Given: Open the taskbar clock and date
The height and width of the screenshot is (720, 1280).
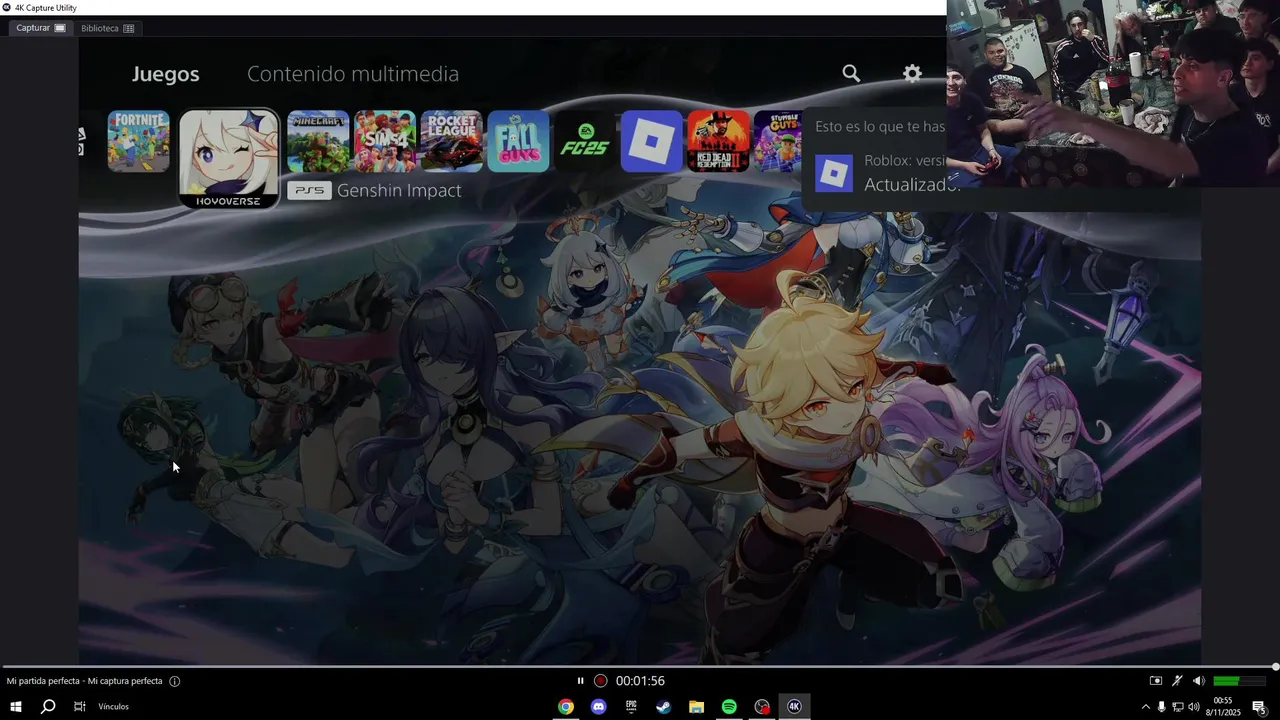Looking at the screenshot, I should click(1222, 707).
